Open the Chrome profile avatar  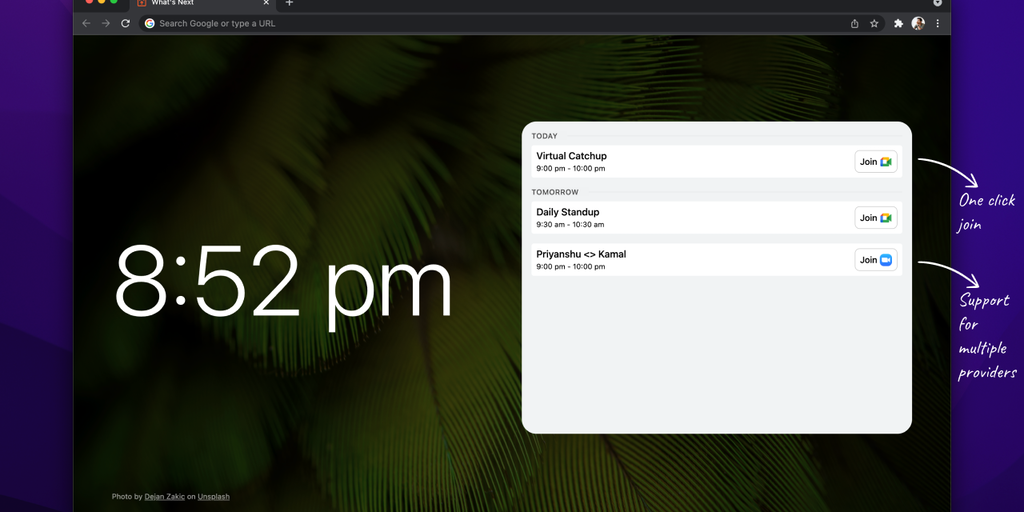918,23
